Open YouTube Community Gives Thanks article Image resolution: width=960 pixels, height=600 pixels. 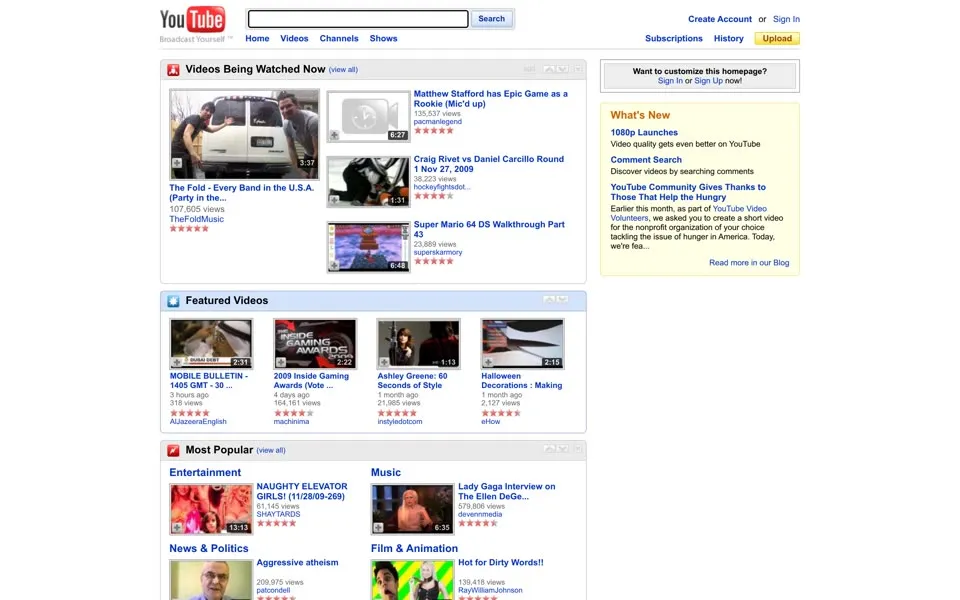pyautogui.click(x=688, y=192)
